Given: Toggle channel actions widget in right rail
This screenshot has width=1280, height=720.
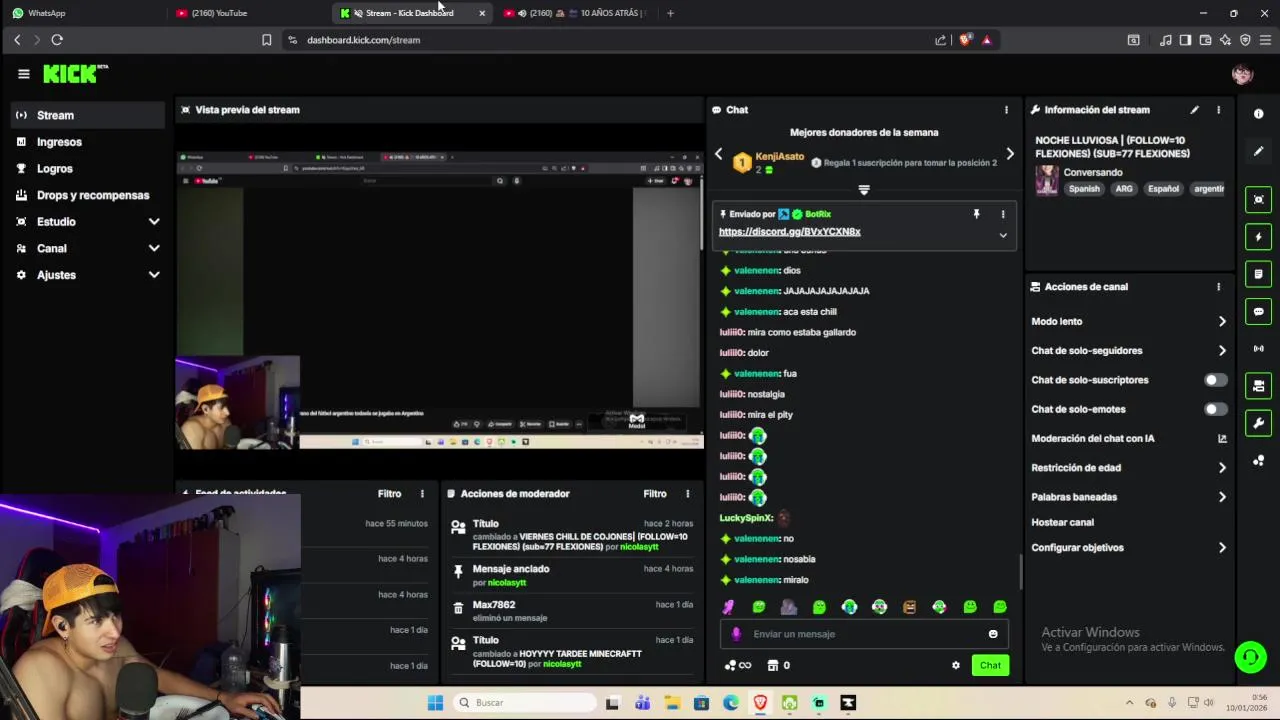Looking at the screenshot, I should click(x=1258, y=386).
